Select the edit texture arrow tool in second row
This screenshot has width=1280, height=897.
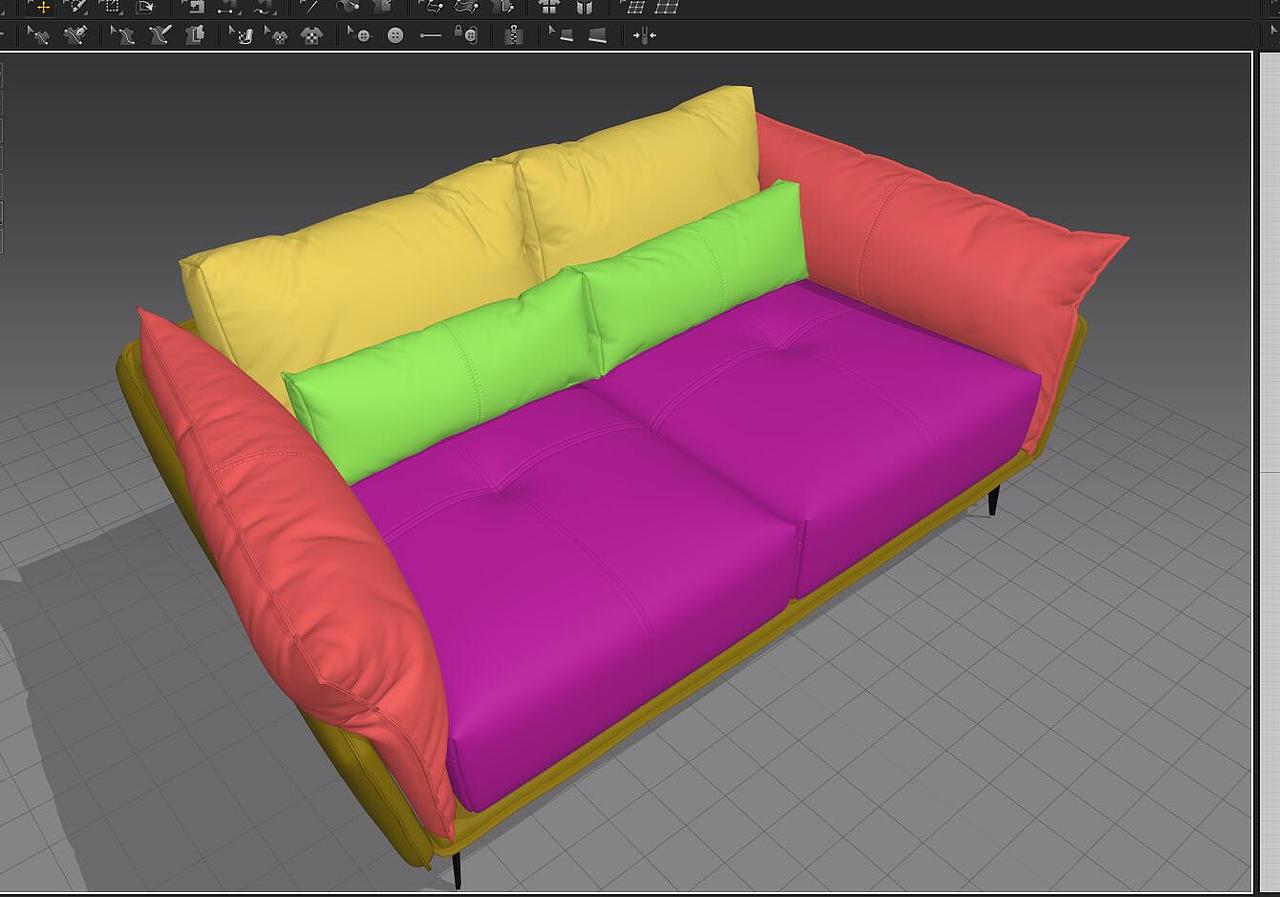click(39, 35)
